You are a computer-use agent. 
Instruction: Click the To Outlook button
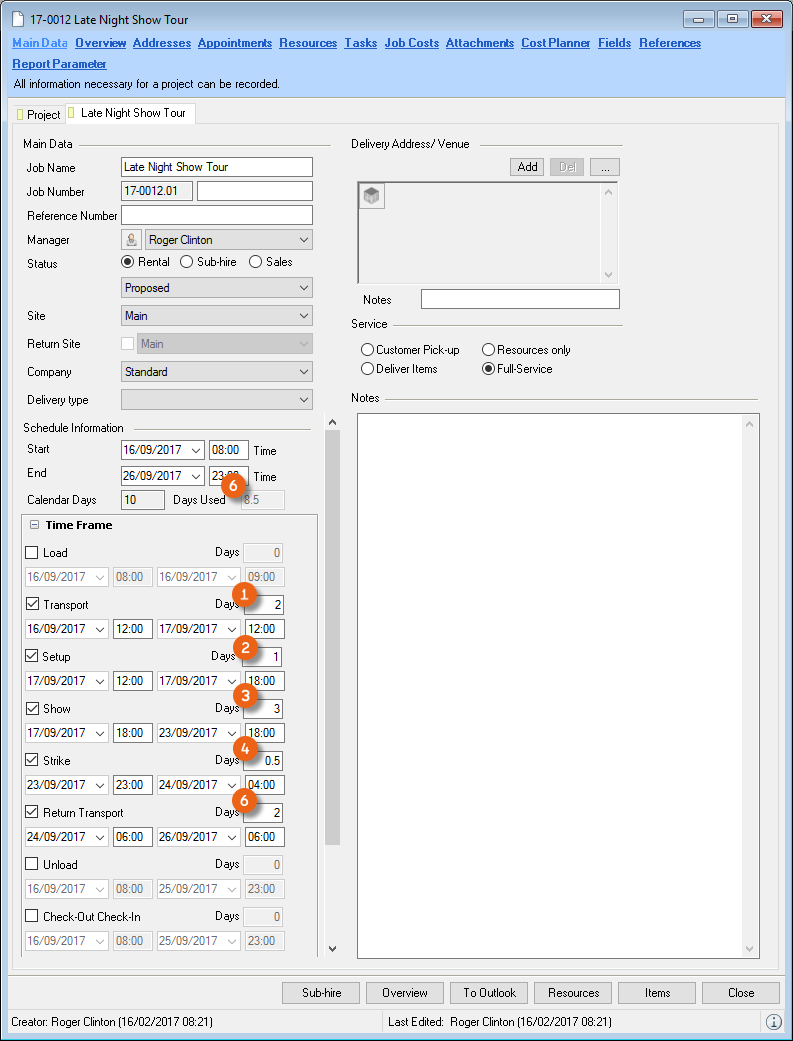tap(489, 993)
